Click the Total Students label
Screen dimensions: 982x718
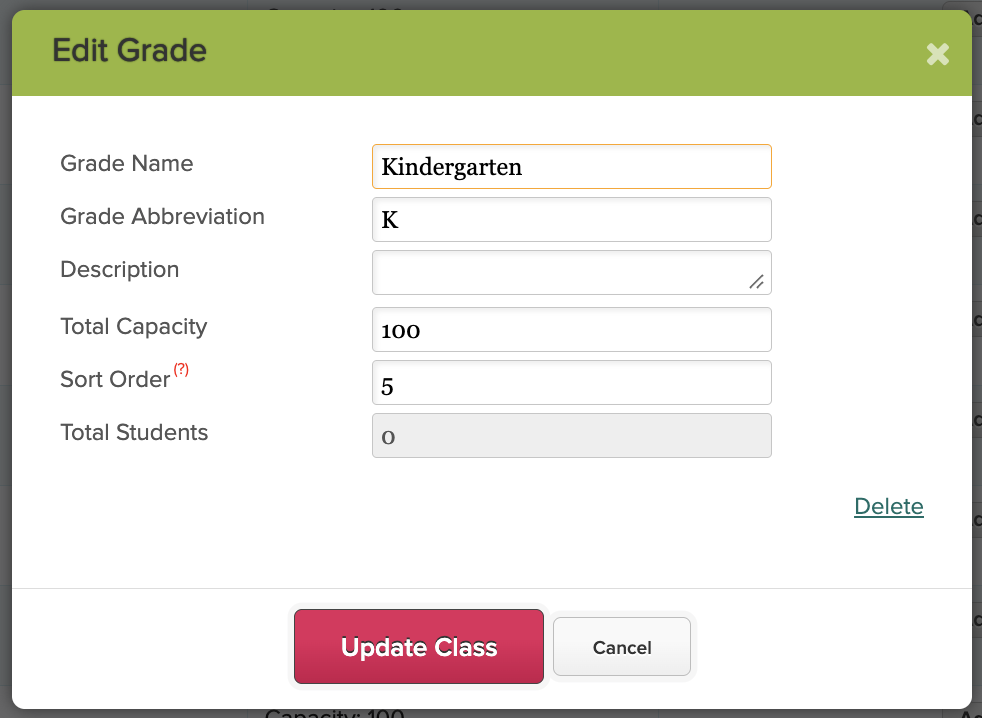(134, 432)
